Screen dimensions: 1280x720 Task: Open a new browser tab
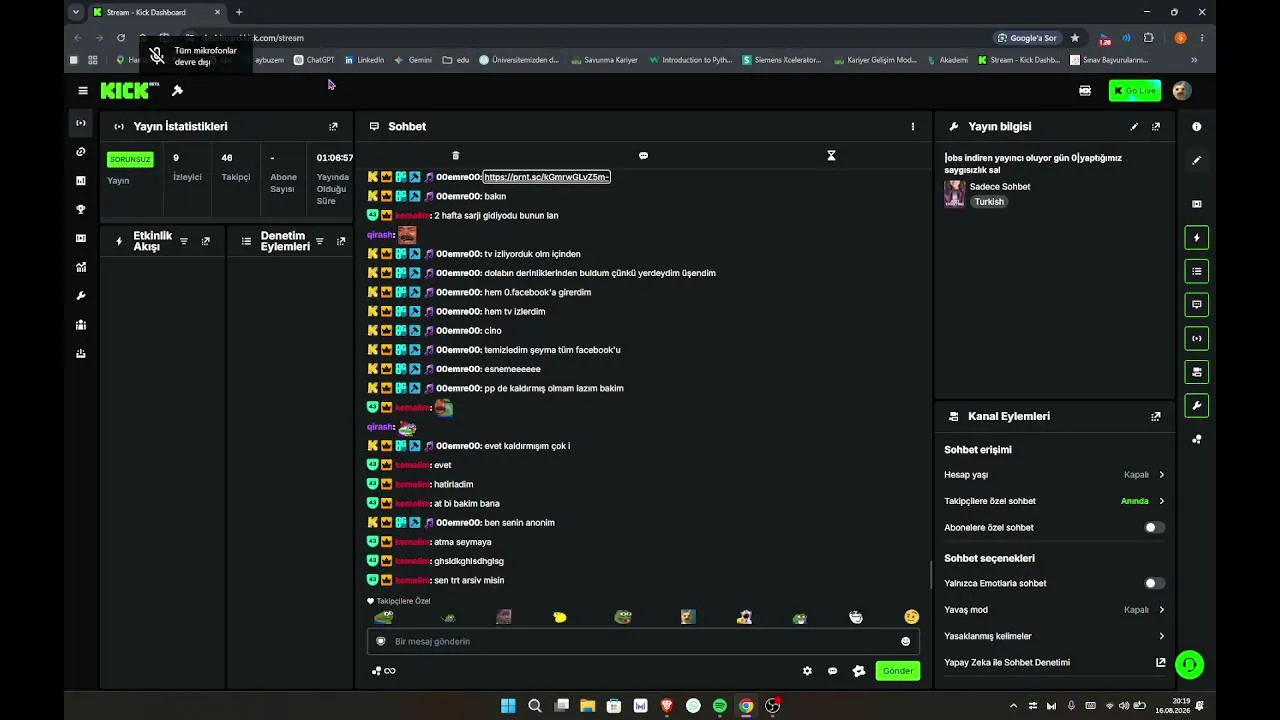pyautogui.click(x=239, y=12)
